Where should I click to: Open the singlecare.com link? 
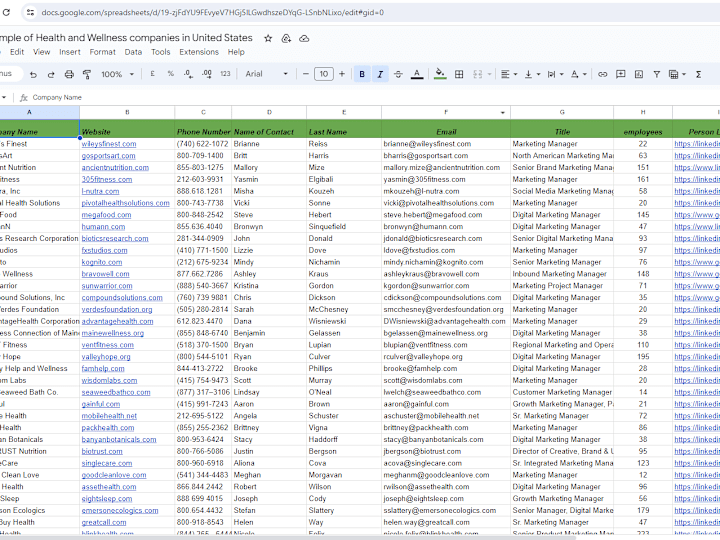coord(107,463)
